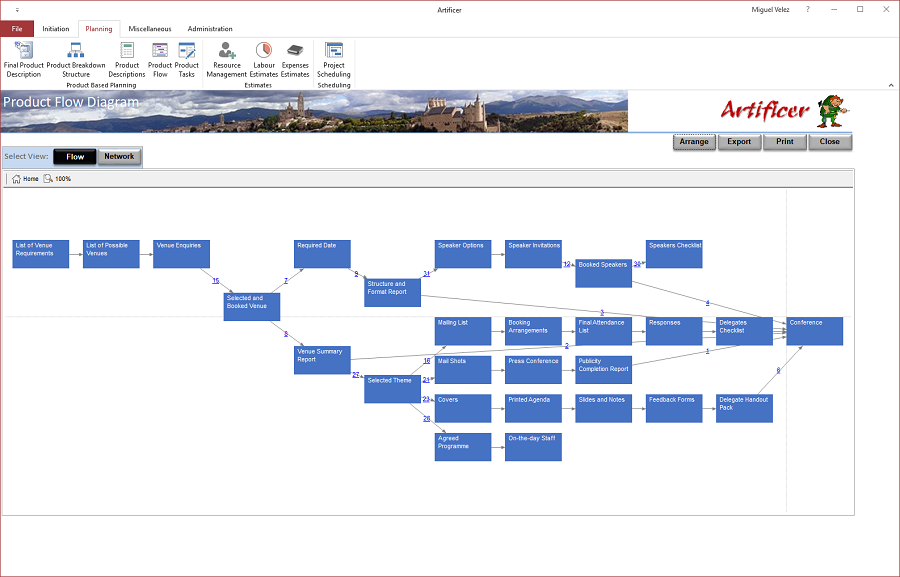Select Required Date node
Image resolution: width=900 pixels, height=577 pixels.
click(322, 254)
